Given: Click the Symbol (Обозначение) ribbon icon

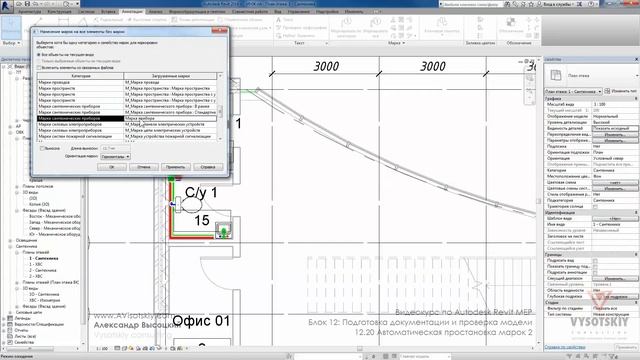Looking at the screenshot, I should pyautogui.click(x=511, y=25).
